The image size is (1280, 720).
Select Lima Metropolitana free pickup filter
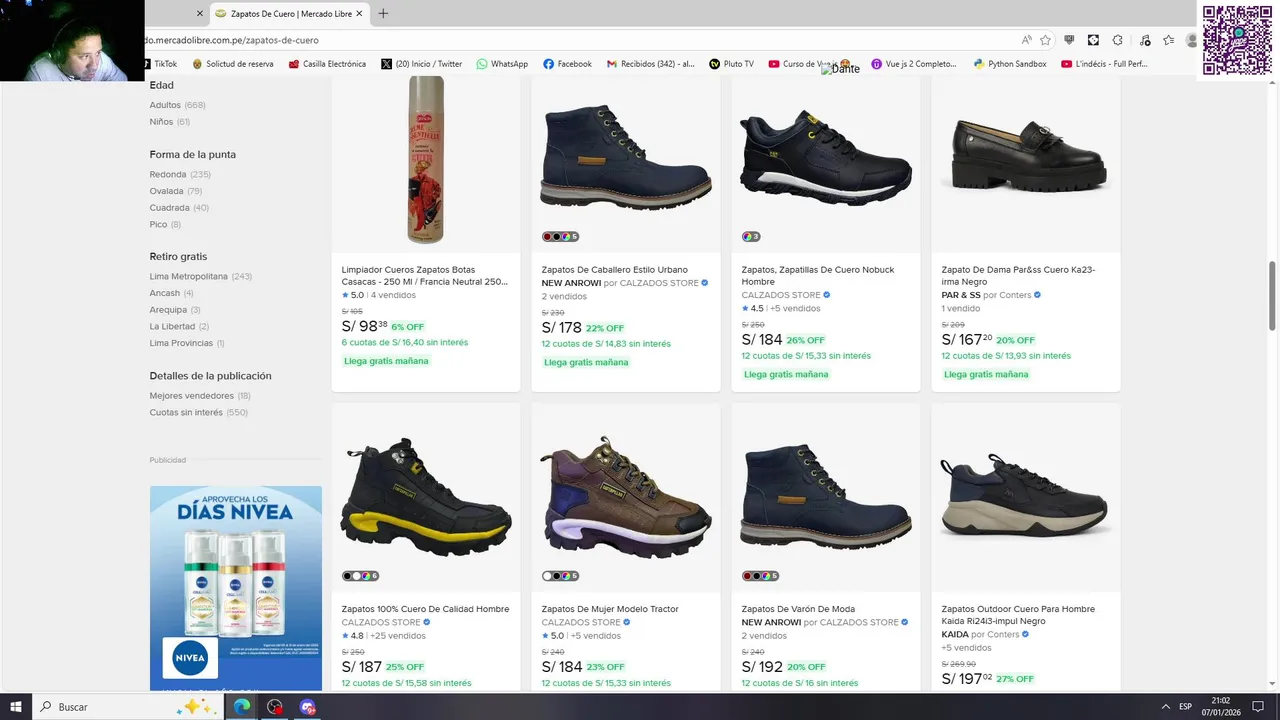point(189,276)
